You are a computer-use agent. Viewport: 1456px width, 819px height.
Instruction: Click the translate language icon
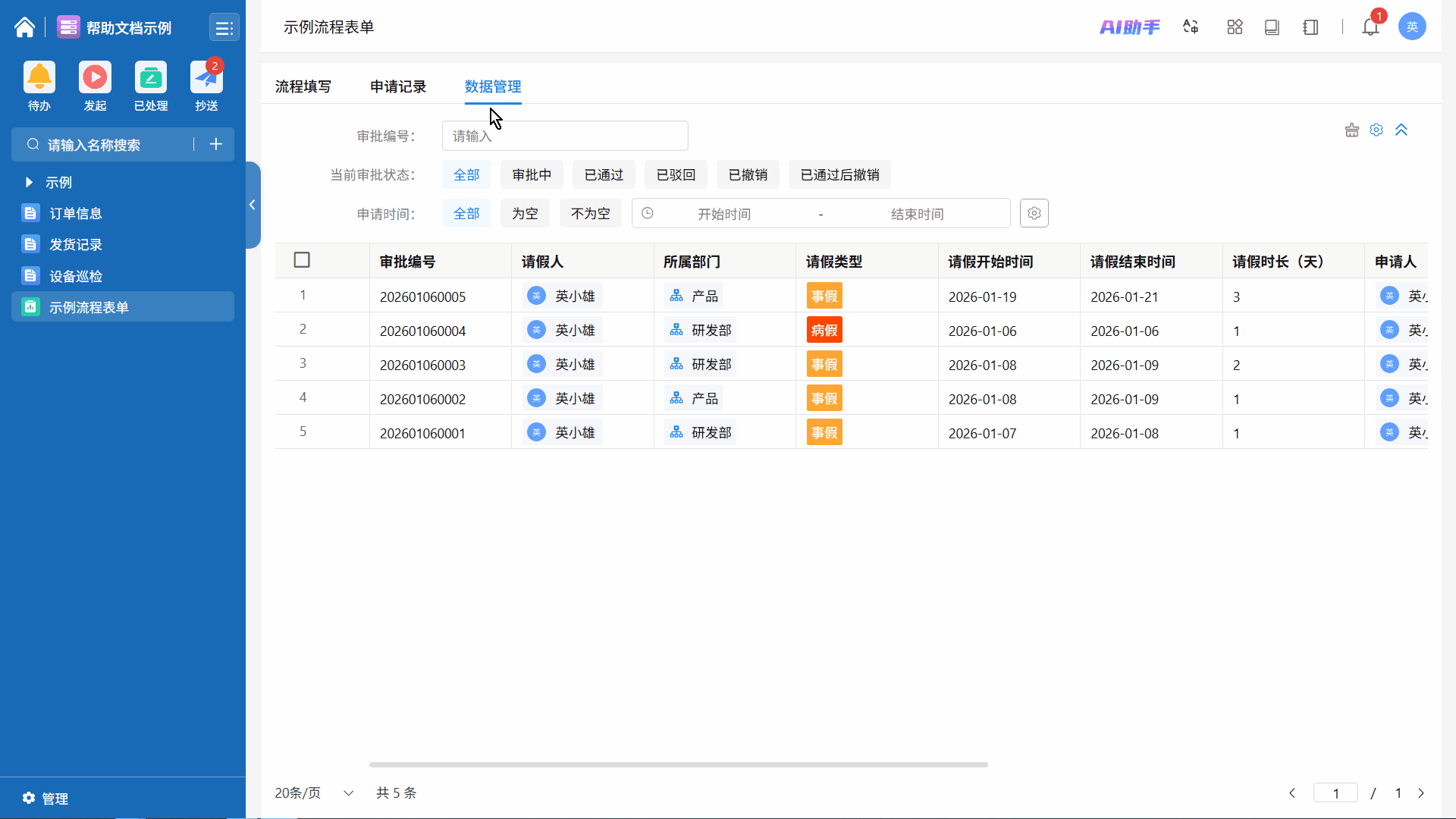coord(1191,27)
